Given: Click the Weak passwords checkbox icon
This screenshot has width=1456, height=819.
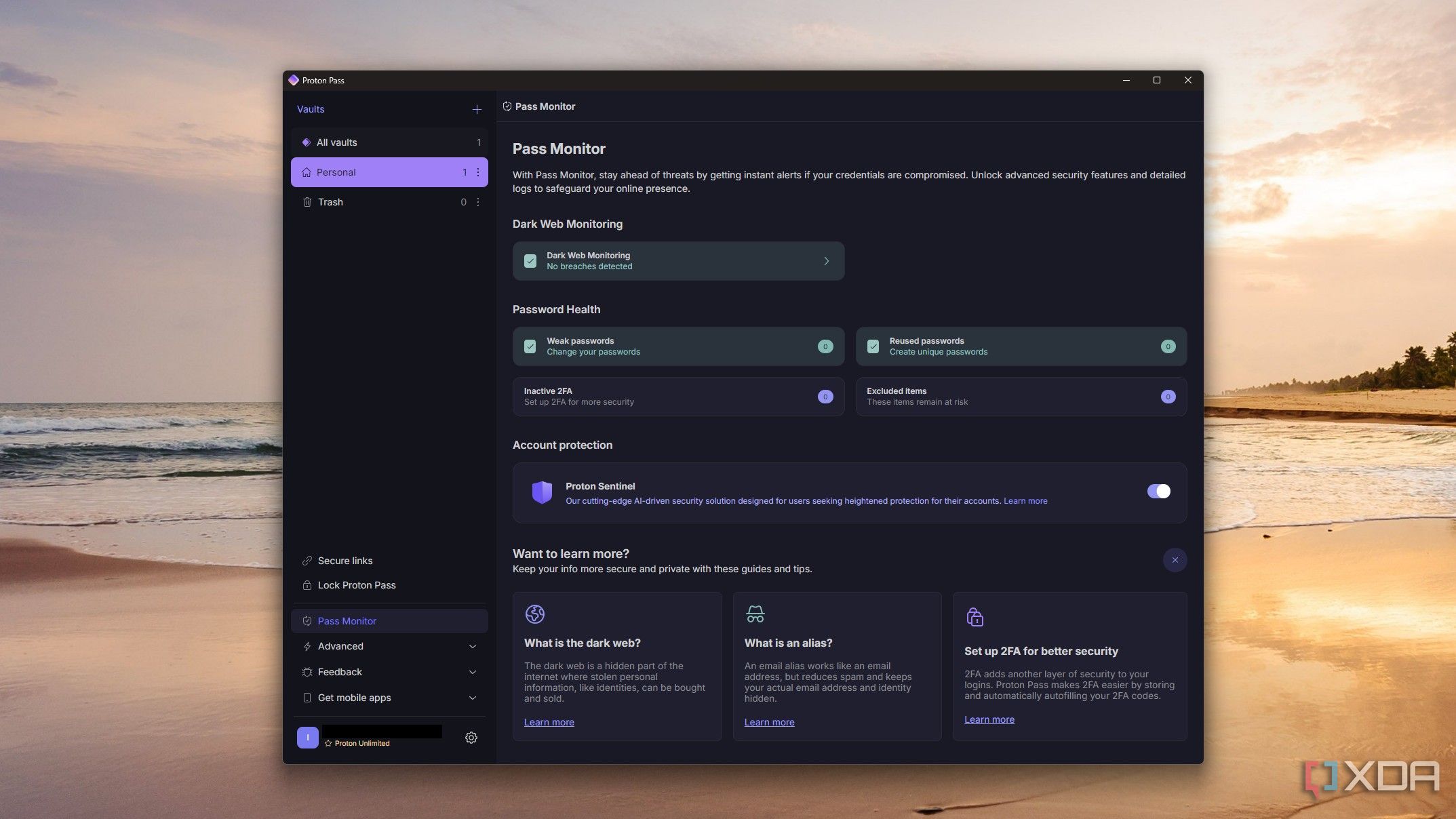Looking at the screenshot, I should (x=529, y=346).
